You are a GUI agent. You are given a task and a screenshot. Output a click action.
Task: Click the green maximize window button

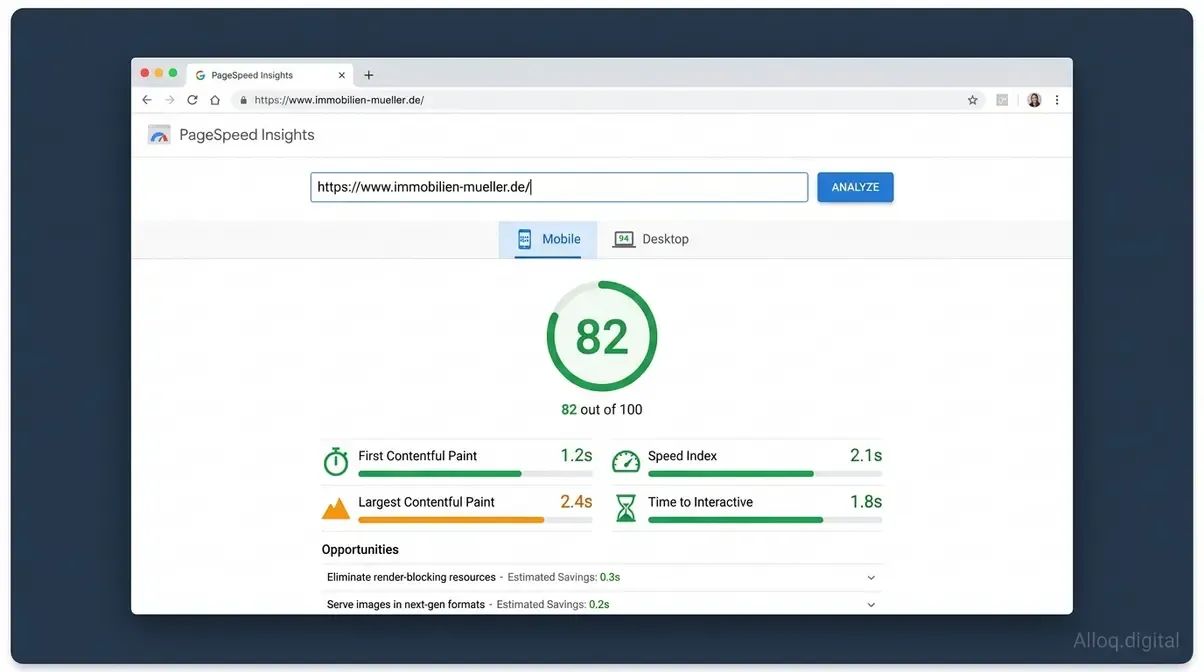pyautogui.click(x=173, y=73)
